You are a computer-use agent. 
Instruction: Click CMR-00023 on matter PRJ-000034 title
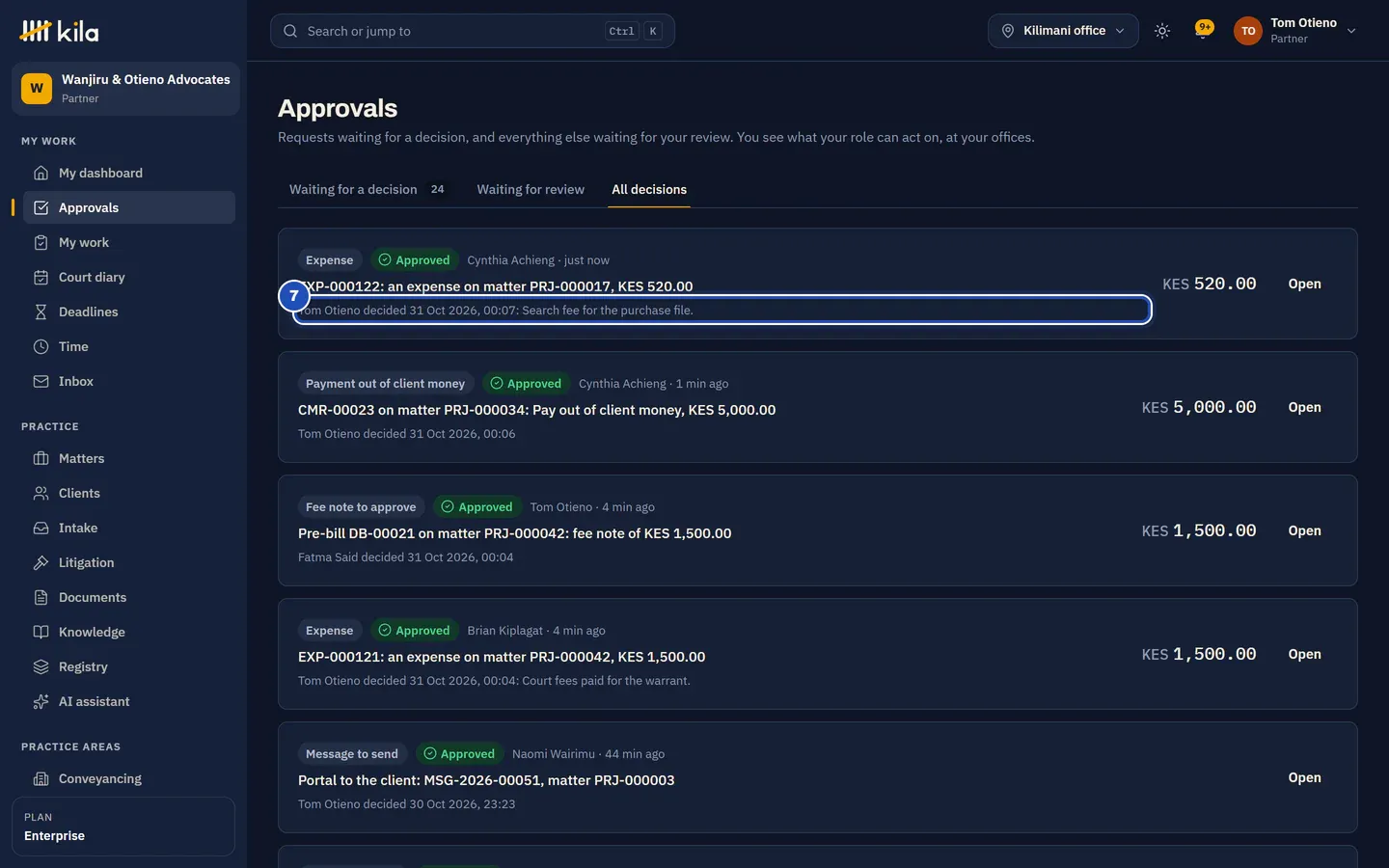[536, 410]
